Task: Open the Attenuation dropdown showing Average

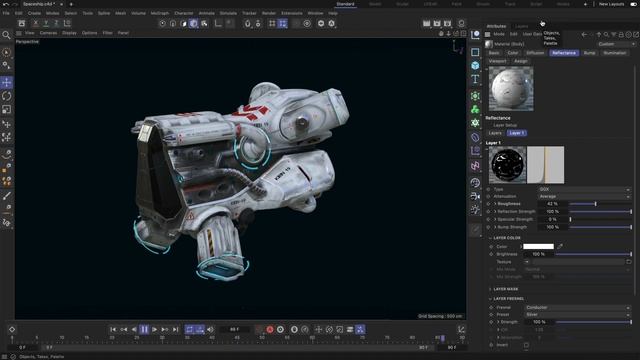Action: (584, 196)
